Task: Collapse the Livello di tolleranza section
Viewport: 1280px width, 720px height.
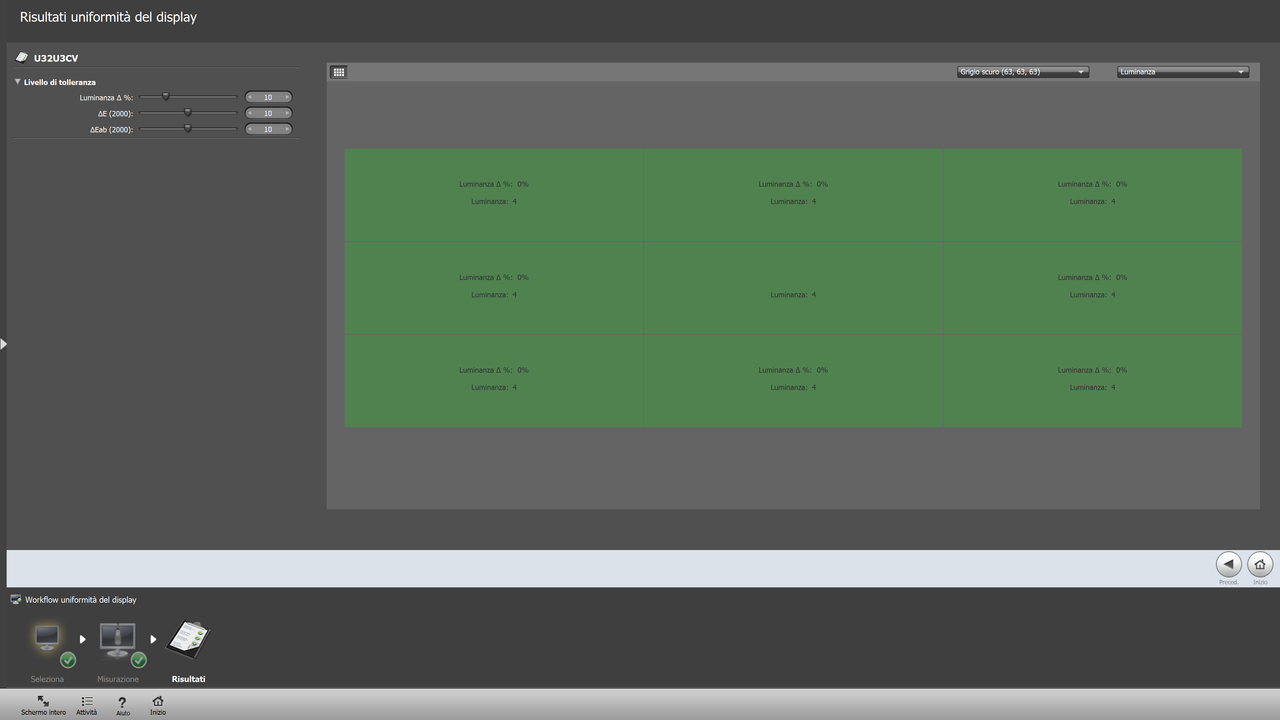Action: [x=18, y=82]
